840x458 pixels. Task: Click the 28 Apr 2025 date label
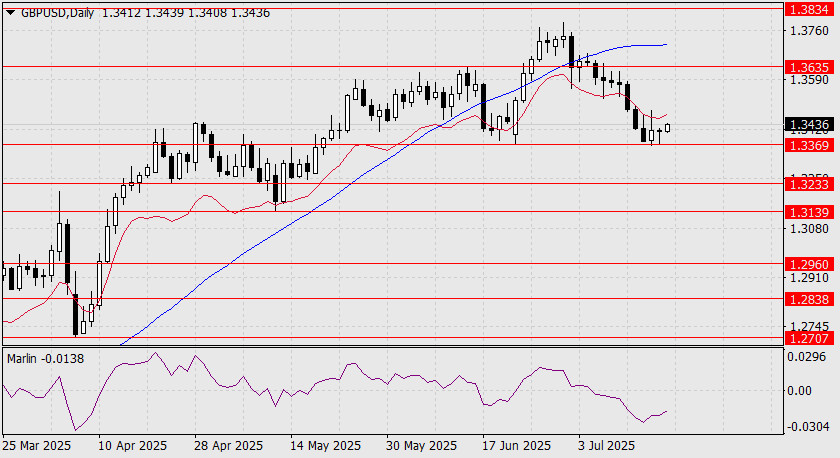point(229,446)
